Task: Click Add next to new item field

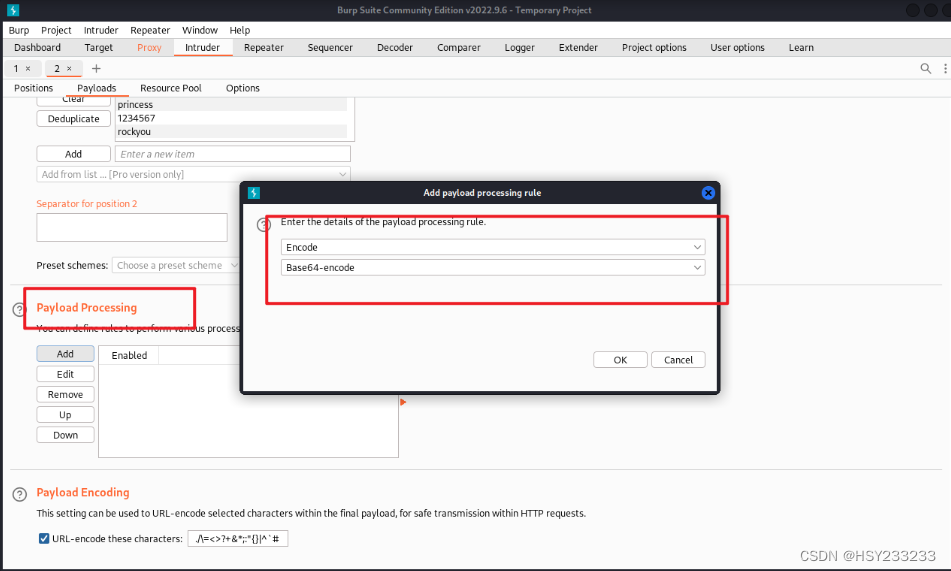Action: (73, 154)
